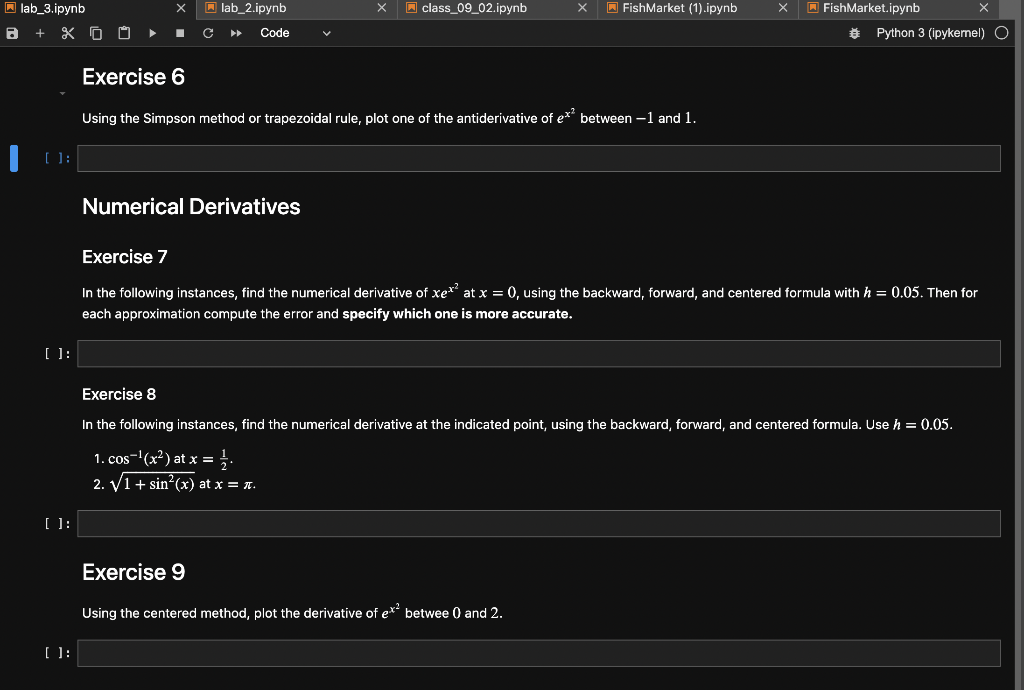Click the code cell under Exercise 6
Screen dimensions: 1024x690
click(539, 159)
